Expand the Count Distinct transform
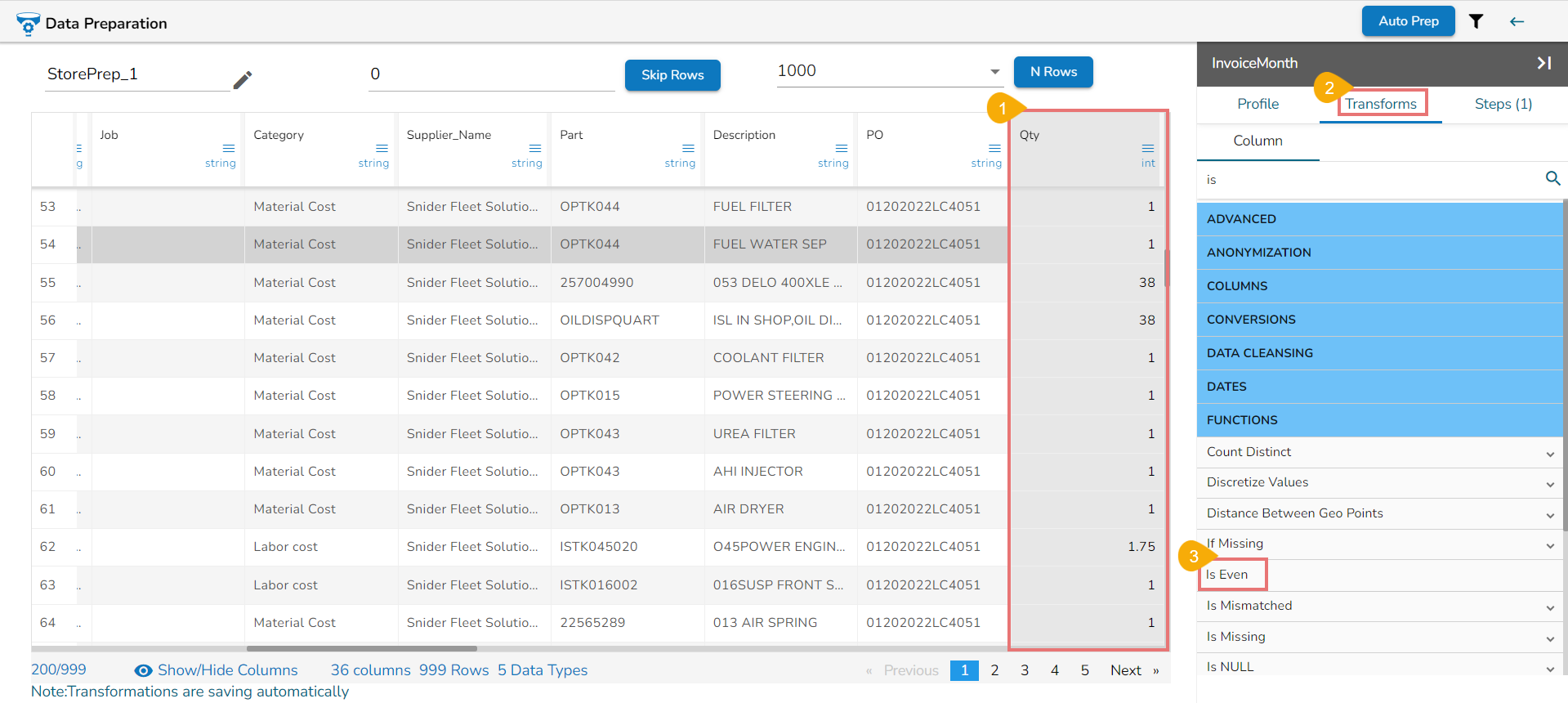 coord(1549,454)
